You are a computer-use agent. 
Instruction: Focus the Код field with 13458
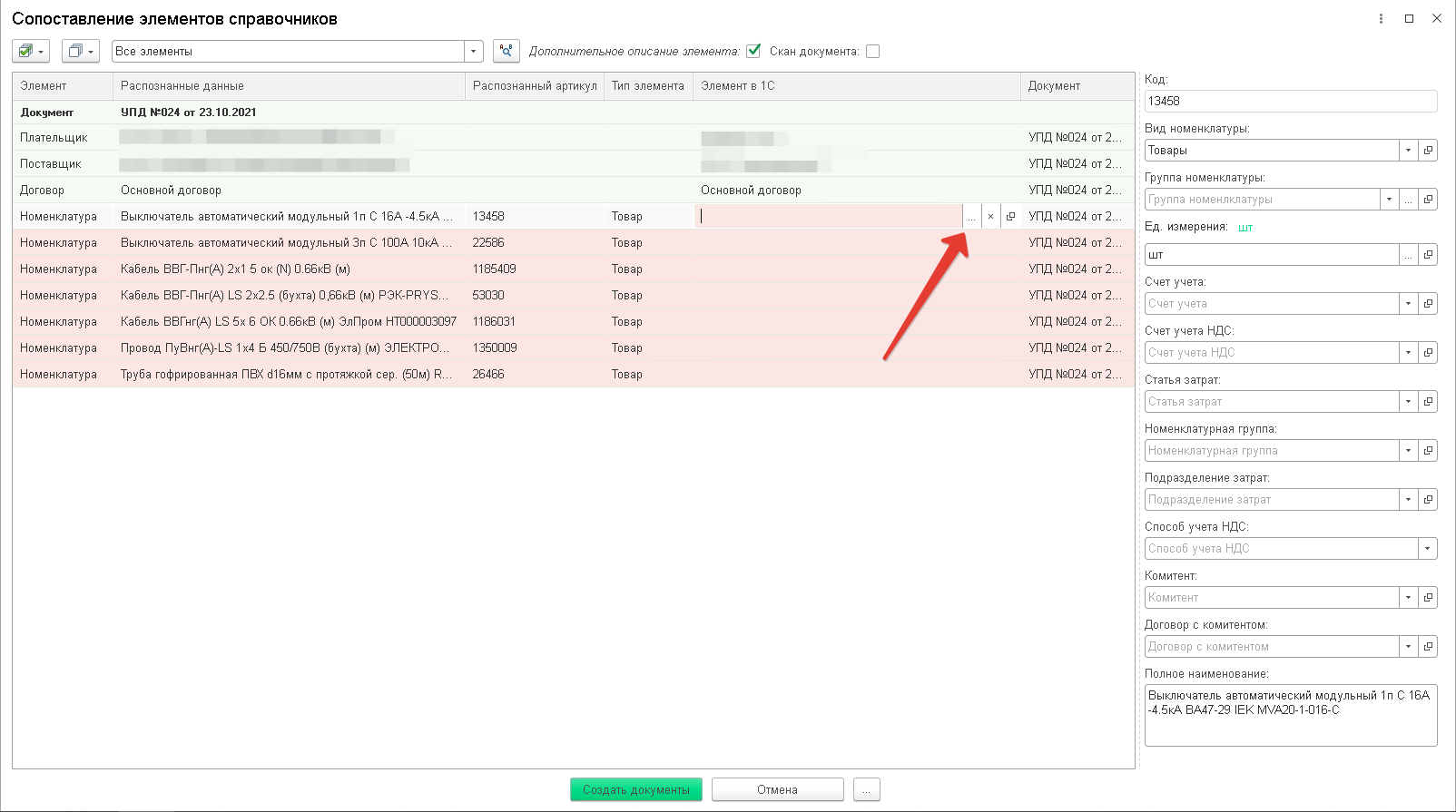pyautogui.click(x=1291, y=102)
